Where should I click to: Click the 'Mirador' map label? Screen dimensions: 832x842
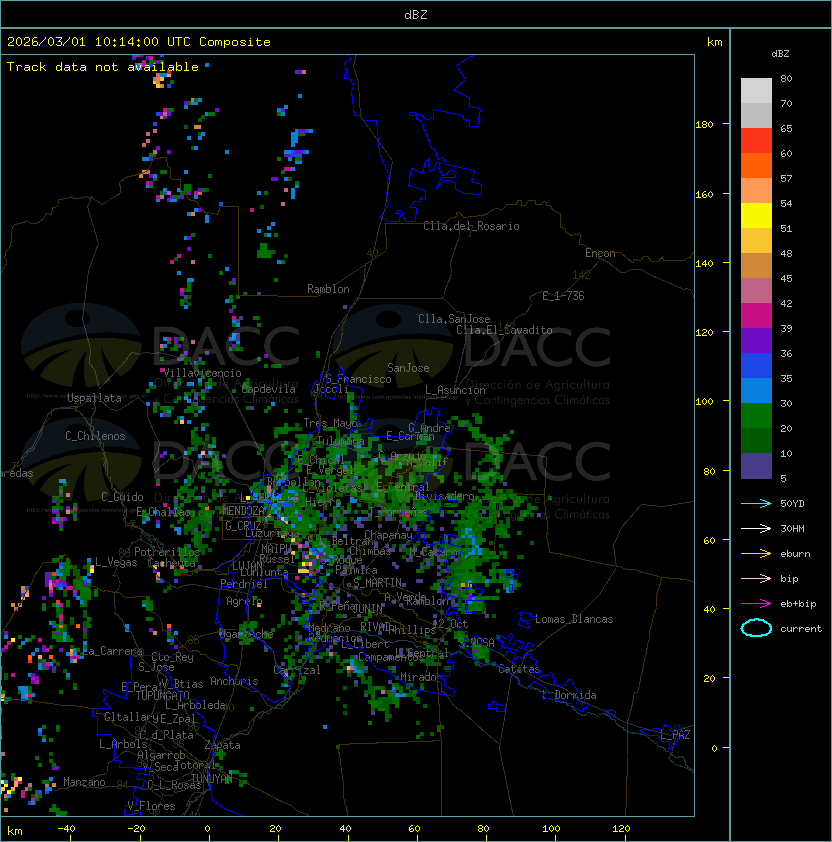(x=422, y=677)
